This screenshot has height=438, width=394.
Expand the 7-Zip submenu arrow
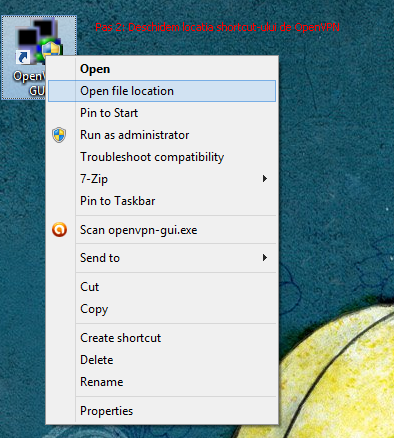click(265, 179)
